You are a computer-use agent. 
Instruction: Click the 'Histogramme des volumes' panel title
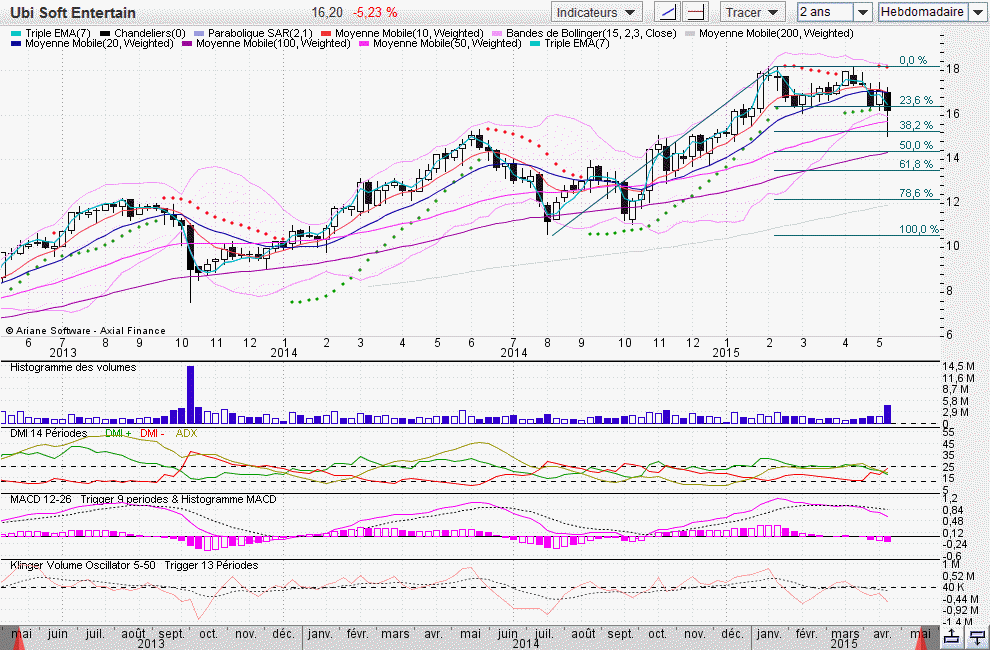73,367
